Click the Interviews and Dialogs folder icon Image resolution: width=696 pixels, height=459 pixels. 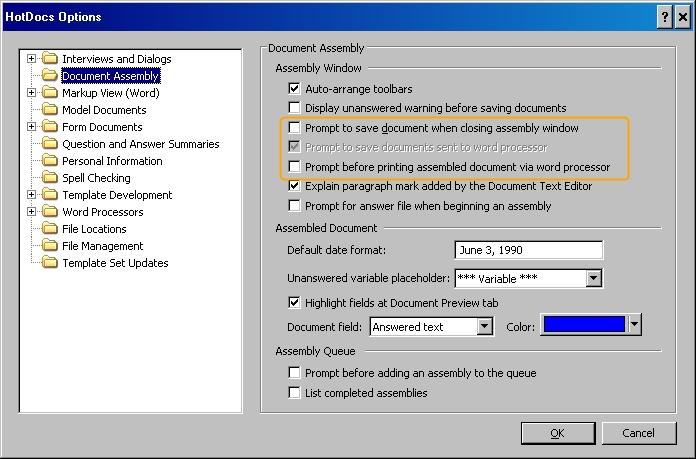[x=50, y=59]
